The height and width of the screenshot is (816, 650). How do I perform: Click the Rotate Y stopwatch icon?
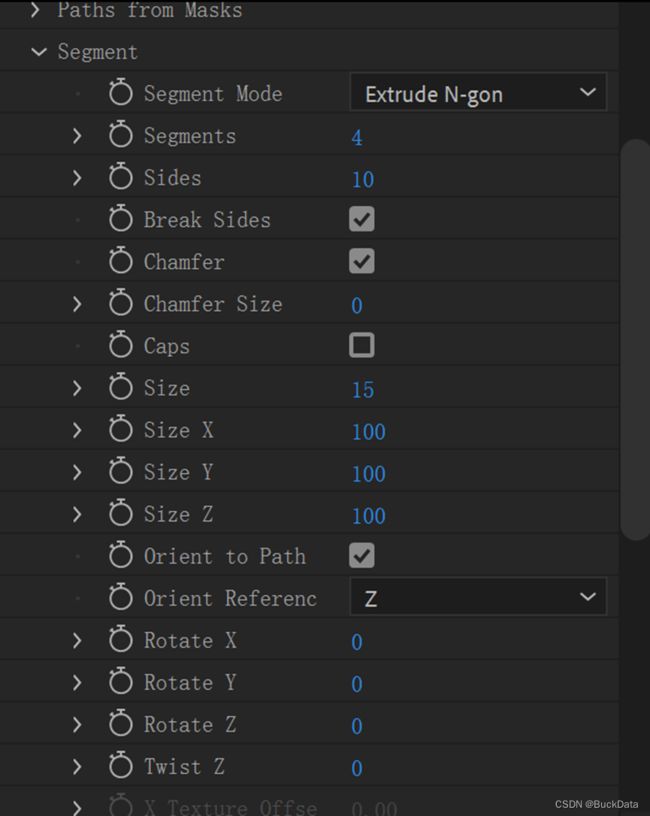coord(121,681)
